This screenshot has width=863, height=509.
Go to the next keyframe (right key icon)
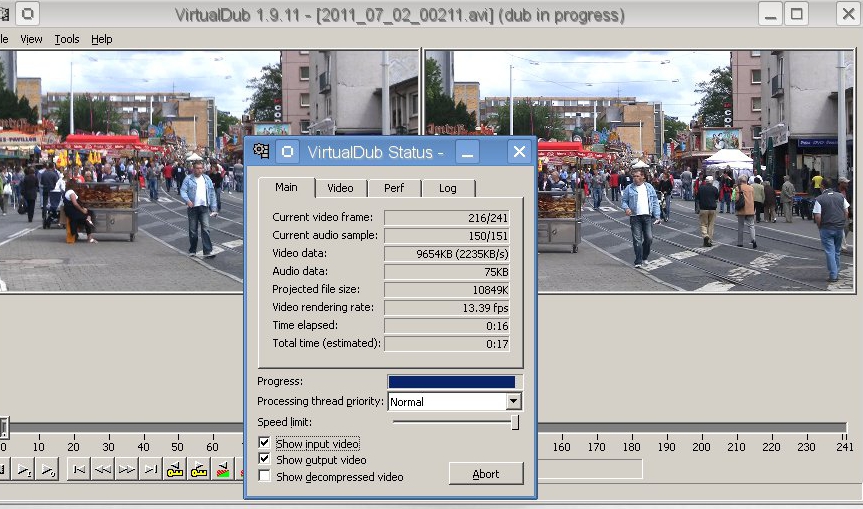[198, 470]
